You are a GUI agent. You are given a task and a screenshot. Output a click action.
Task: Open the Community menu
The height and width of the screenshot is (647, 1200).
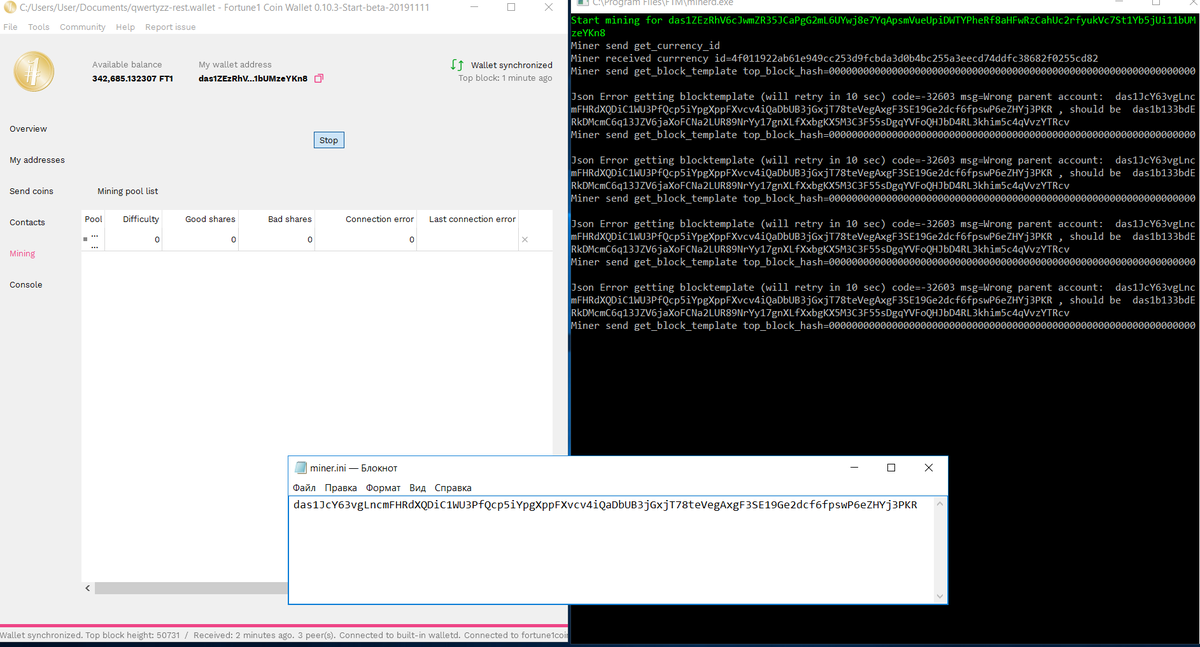click(82, 27)
